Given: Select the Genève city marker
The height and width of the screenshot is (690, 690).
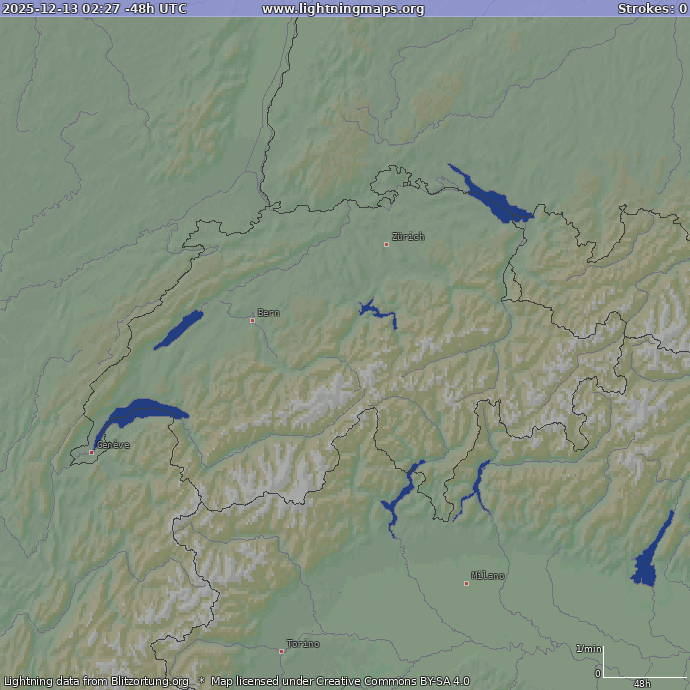Looking at the screenshot, I should click(92, 452).
